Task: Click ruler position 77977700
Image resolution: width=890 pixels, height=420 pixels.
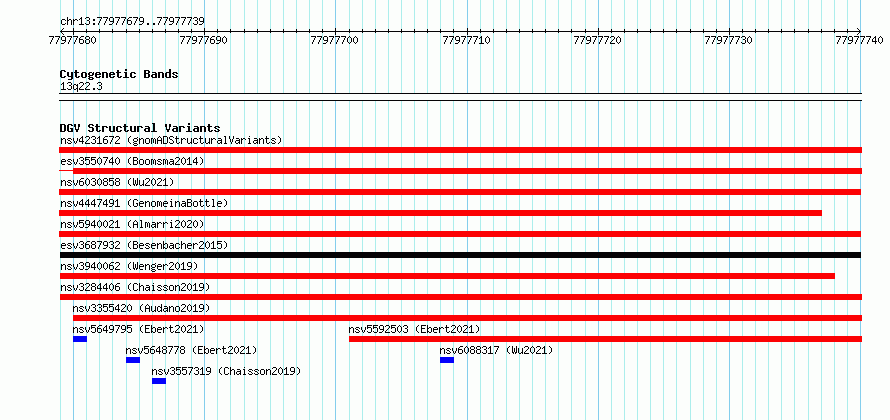Action: pos(335,40)
